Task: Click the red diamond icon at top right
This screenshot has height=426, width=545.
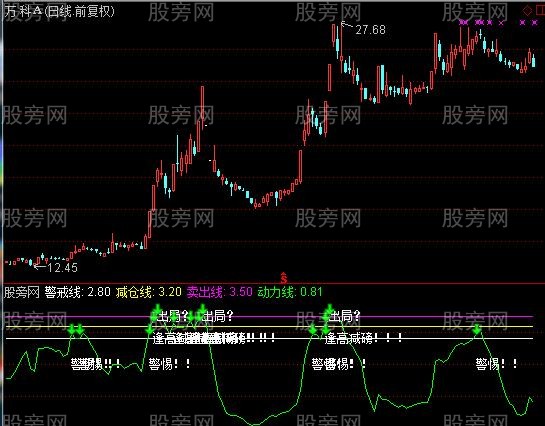Action: click(528, 11)
